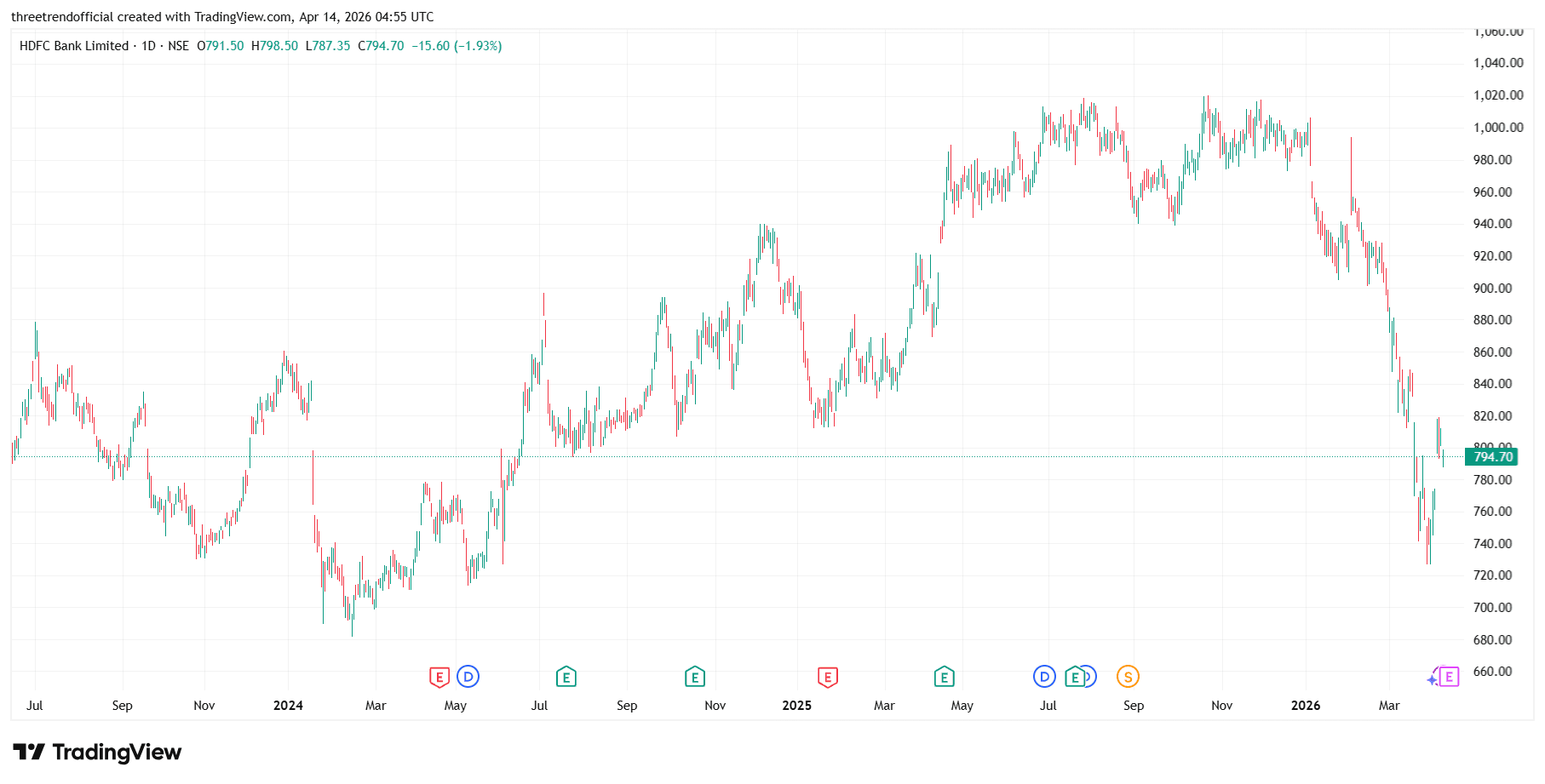Click the 980.00 price axis label
The width and height of the screenshot is (1545, 784).
1492,160
